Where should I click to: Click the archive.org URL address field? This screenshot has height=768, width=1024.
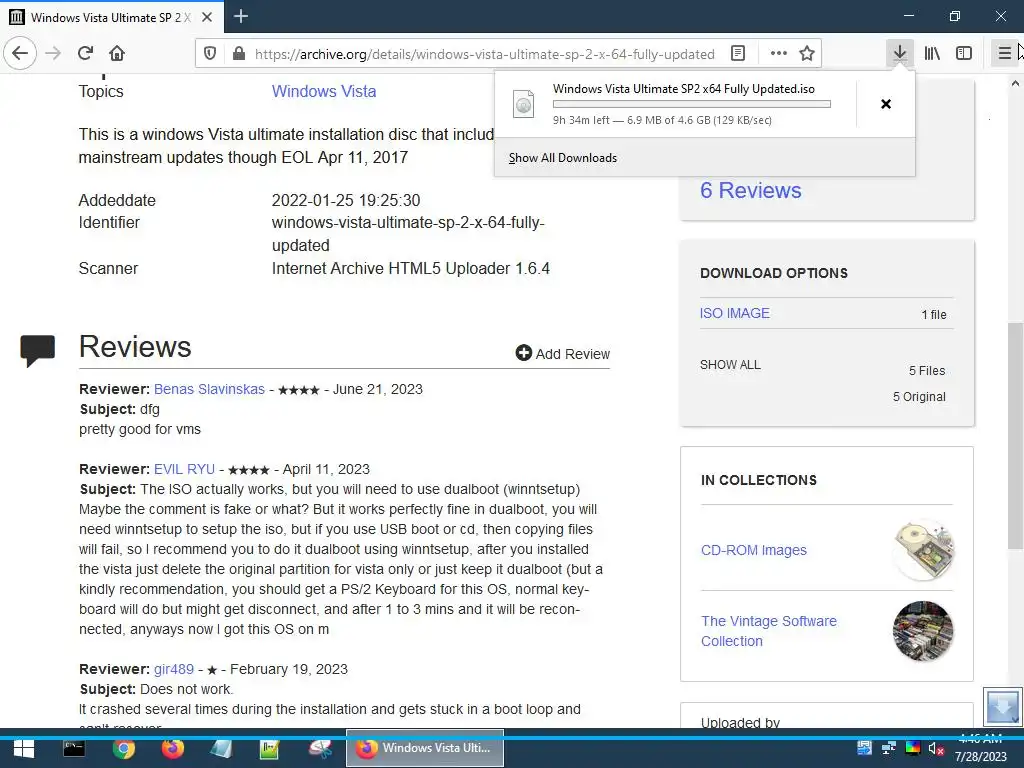click(485, 54)
